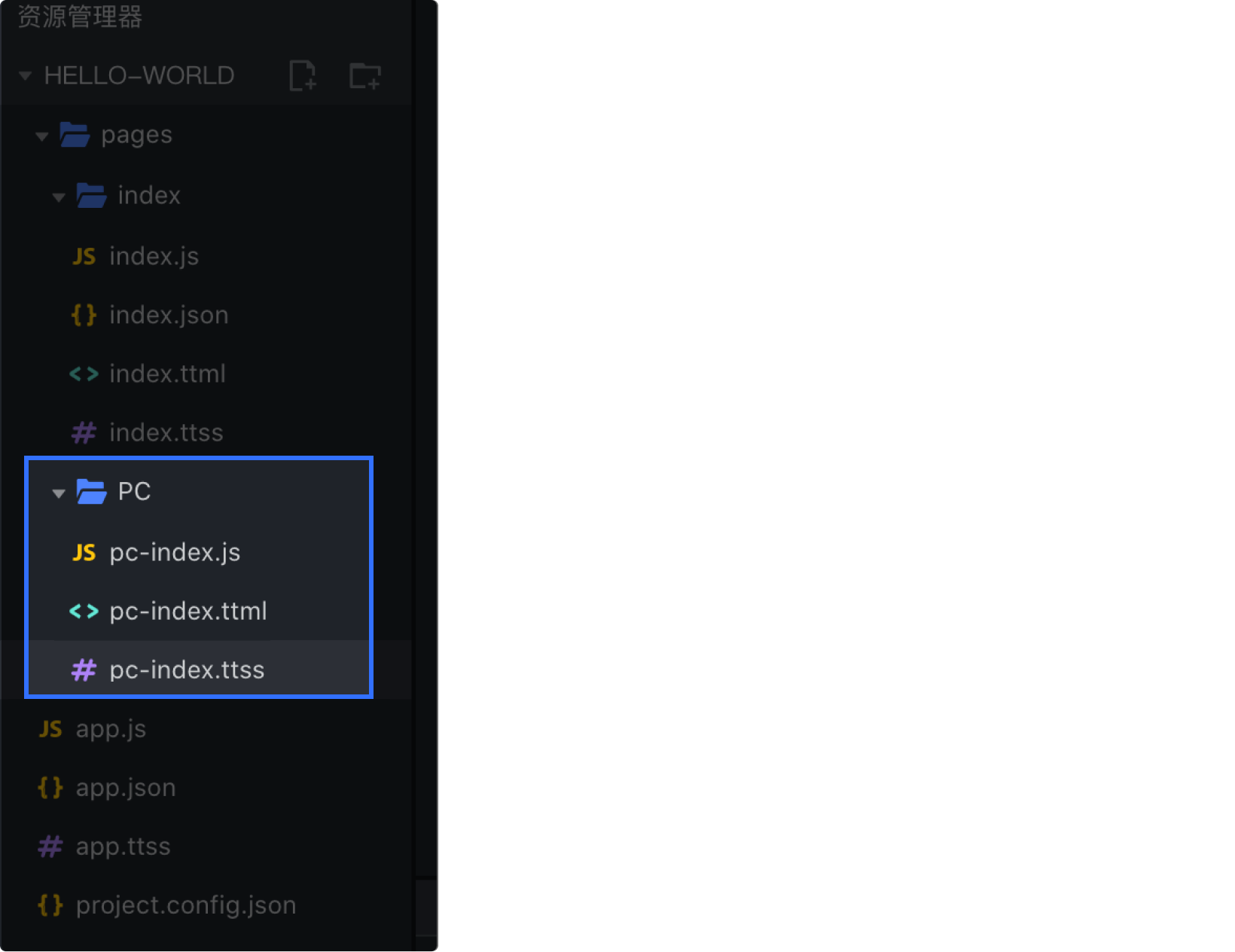The height and width of the screenshot is (952, 1235).
Task: Select the app.ttss stylesheet
Action: (123, 846)
